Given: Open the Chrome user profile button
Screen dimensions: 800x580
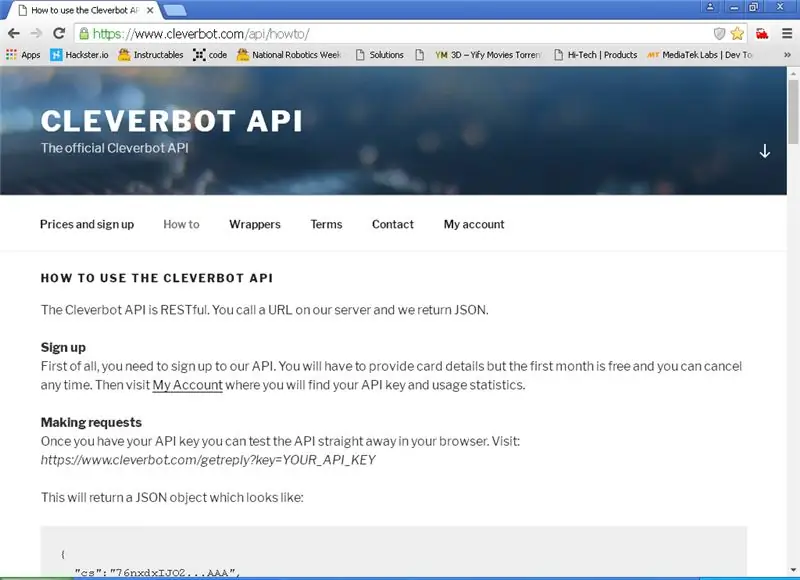Looking at the screenshot, I should 710,7.
